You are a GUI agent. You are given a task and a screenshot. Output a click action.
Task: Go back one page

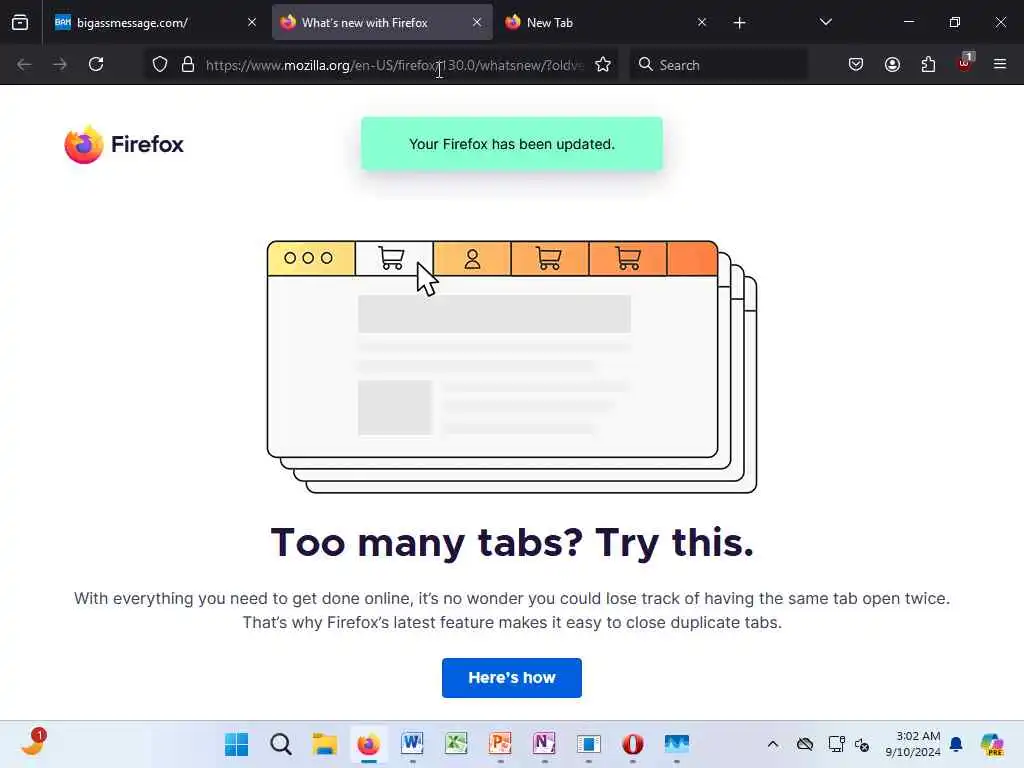click(24, 64)
